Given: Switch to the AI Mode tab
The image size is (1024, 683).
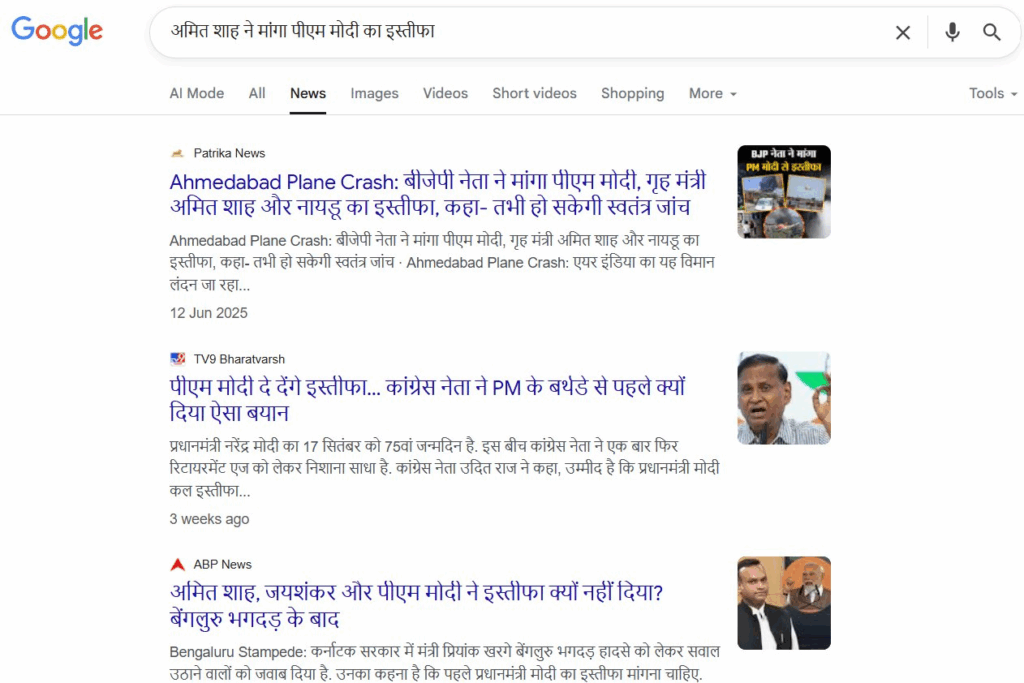Looking at the screenshot, I should [196, 93].
